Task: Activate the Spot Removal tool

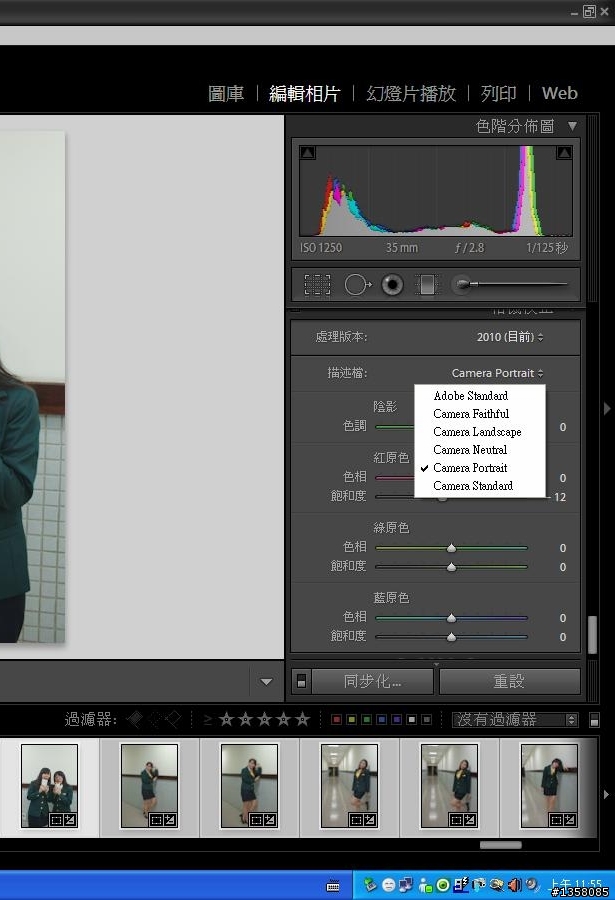Action: pos(356,285)
